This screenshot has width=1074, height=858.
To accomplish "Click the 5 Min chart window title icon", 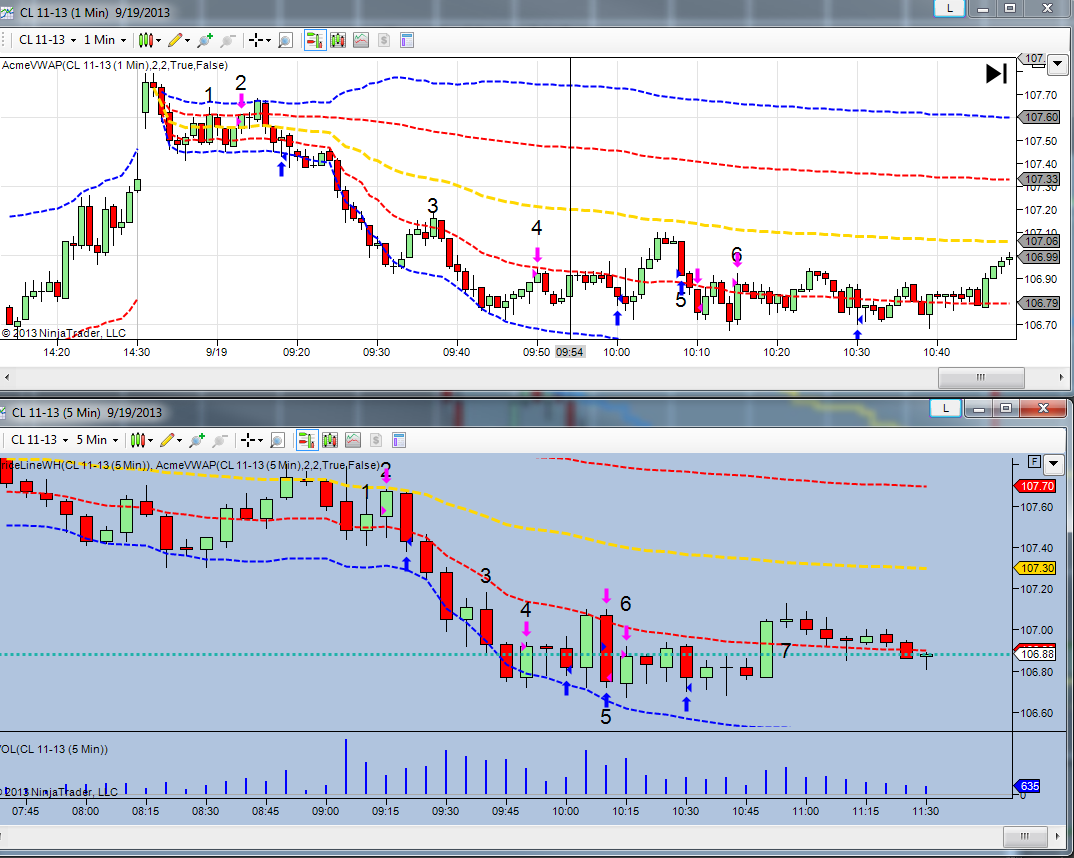I will pos(3,412).
